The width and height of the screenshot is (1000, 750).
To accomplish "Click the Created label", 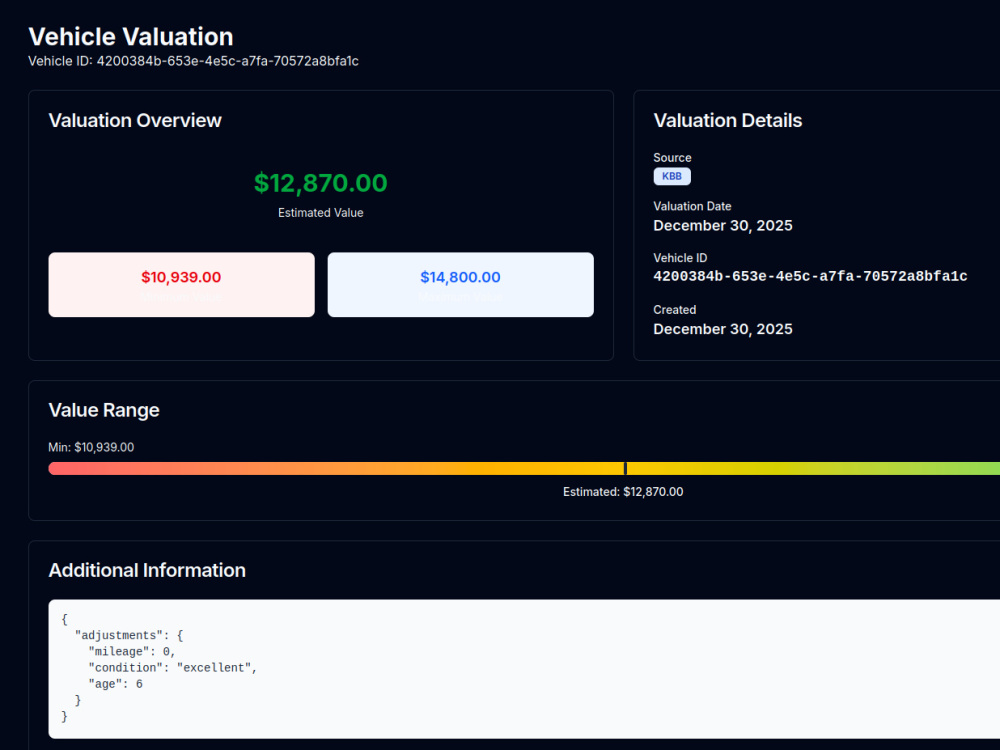I will pos(674,310).
